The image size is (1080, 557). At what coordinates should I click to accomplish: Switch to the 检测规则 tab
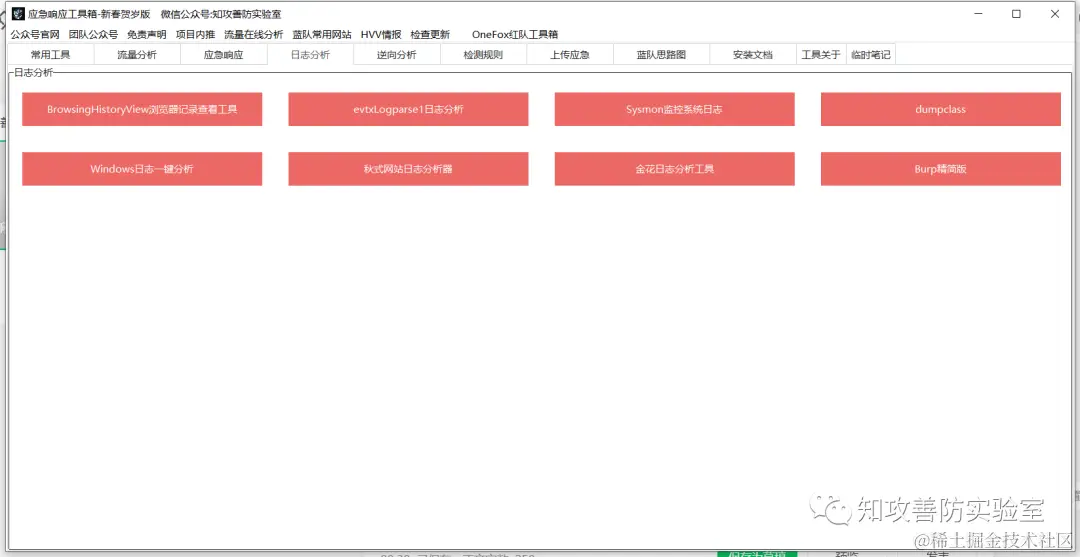pos(484,55)
